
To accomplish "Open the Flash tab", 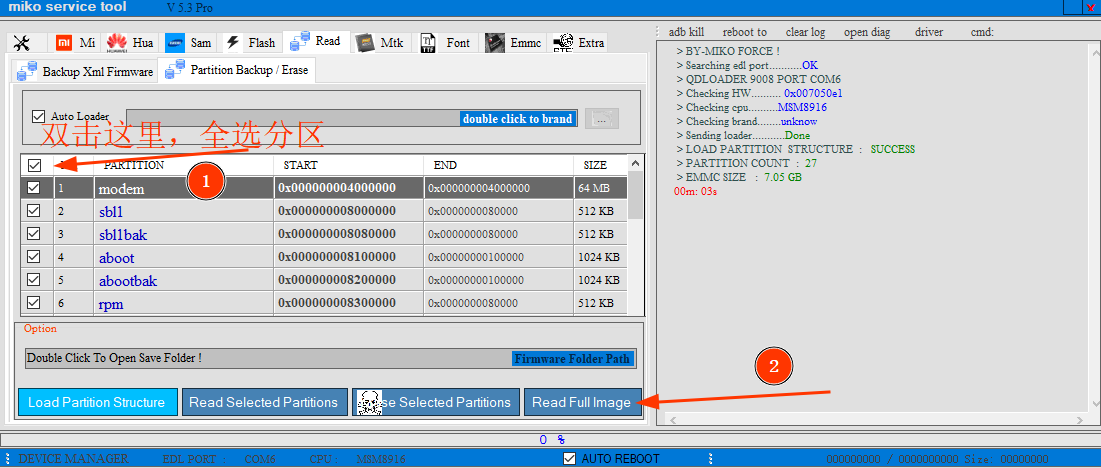I will point(251,43).
